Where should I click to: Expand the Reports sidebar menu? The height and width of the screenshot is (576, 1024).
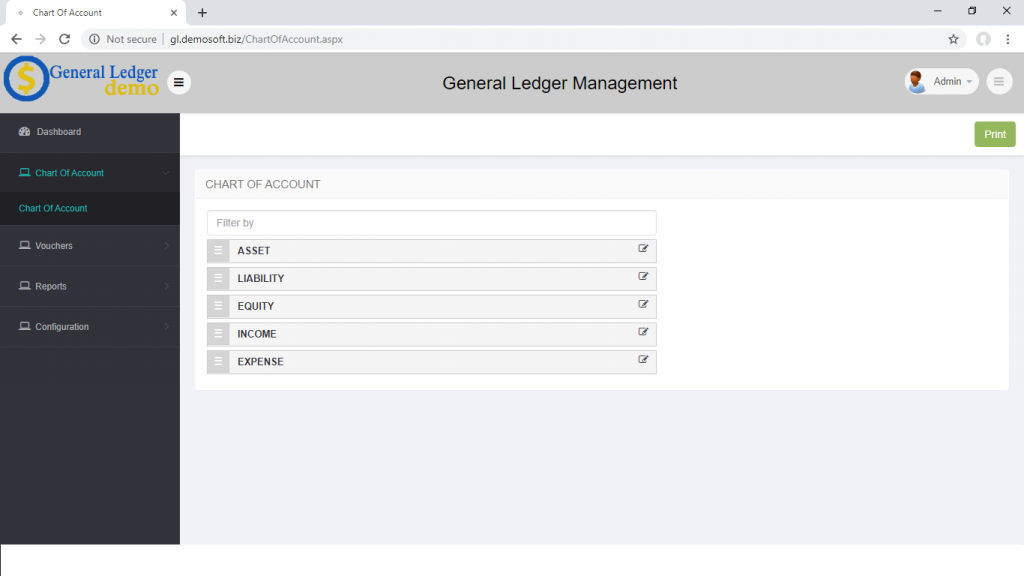(90, 286)
